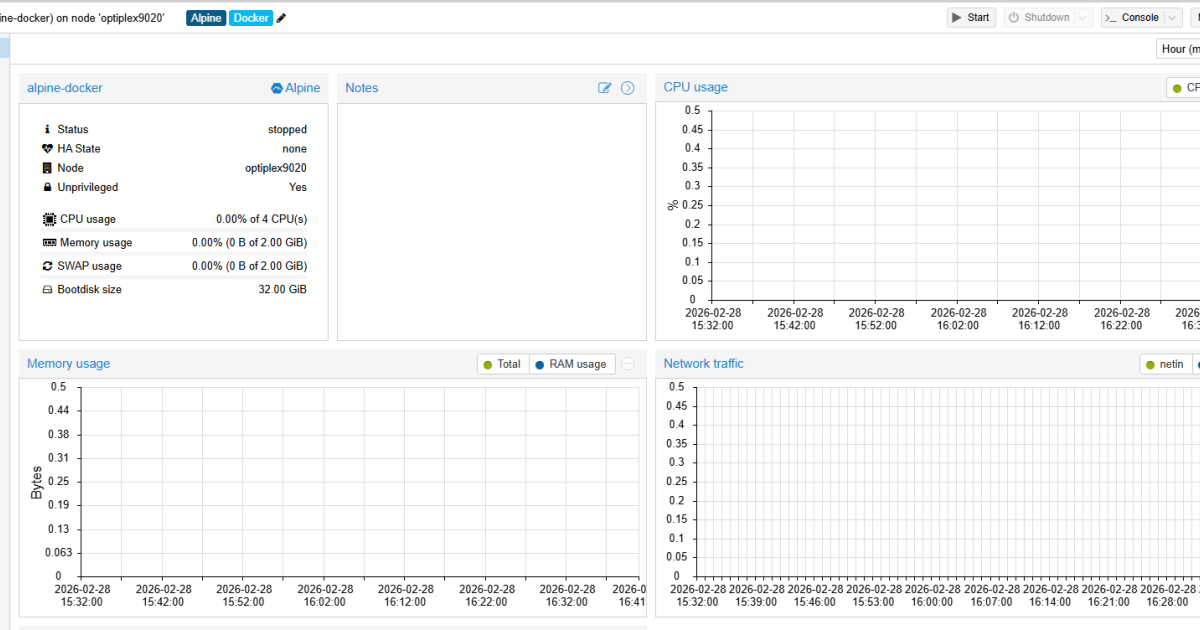Click the Status info icon
1200x630 pixels.
[47, 129]
